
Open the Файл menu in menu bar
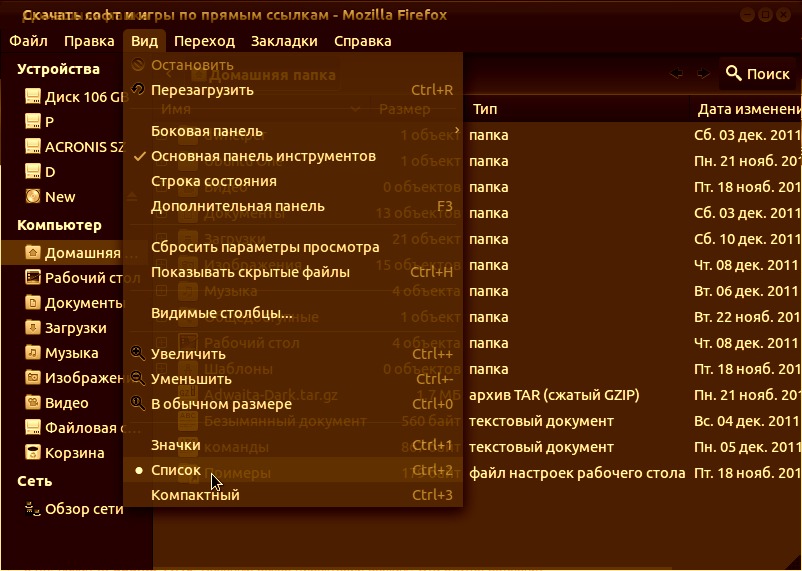[29, 41]
